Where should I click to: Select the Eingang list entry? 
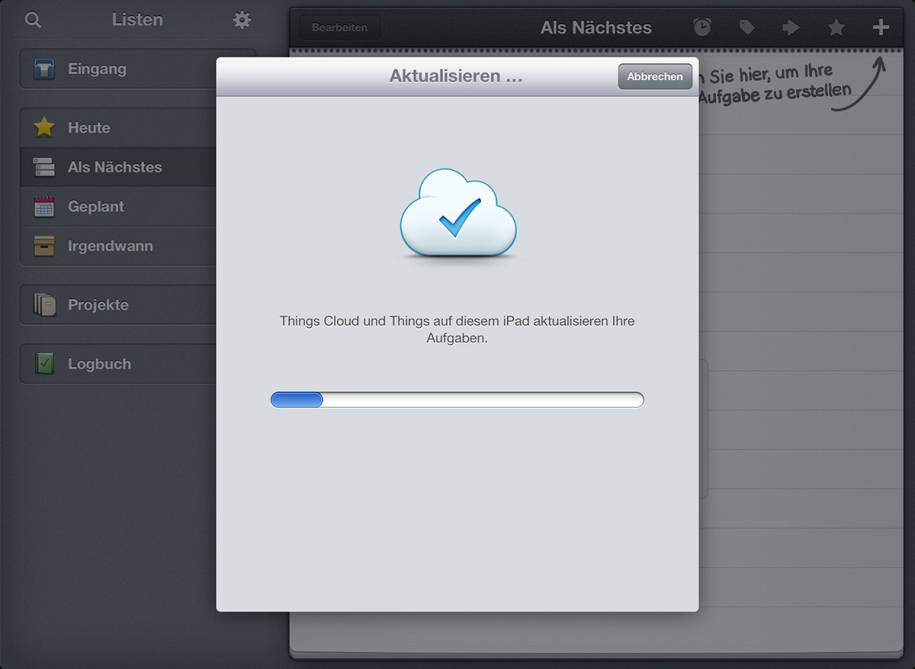click(97, 68)
